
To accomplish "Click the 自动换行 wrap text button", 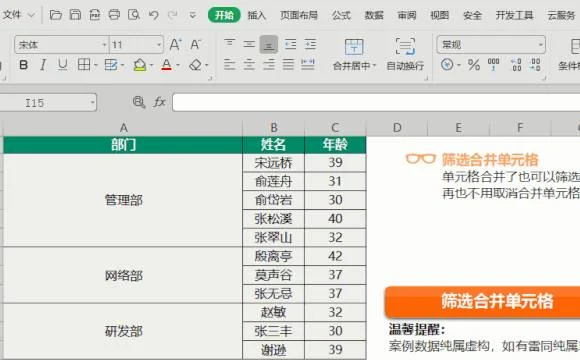I will coord(405,54).
